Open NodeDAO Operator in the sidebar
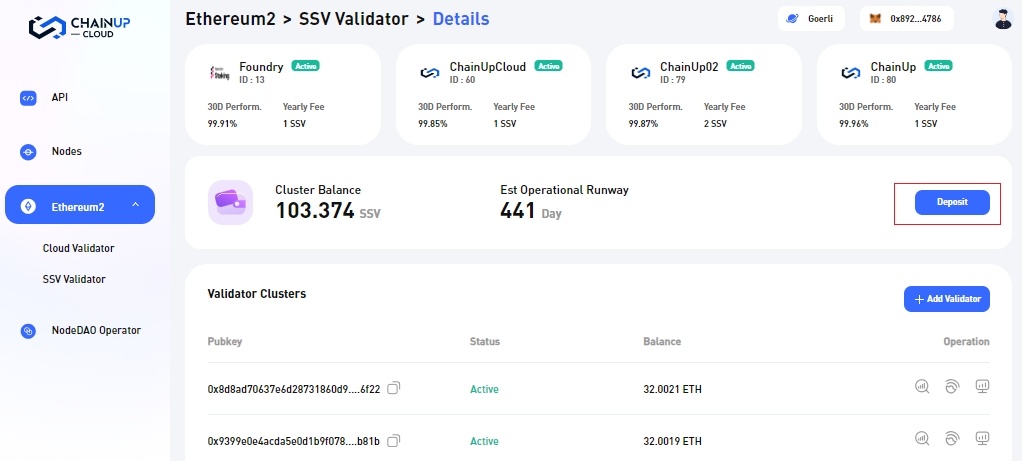The height and width of the screenshot is (466, 1029). coord(95,331)
